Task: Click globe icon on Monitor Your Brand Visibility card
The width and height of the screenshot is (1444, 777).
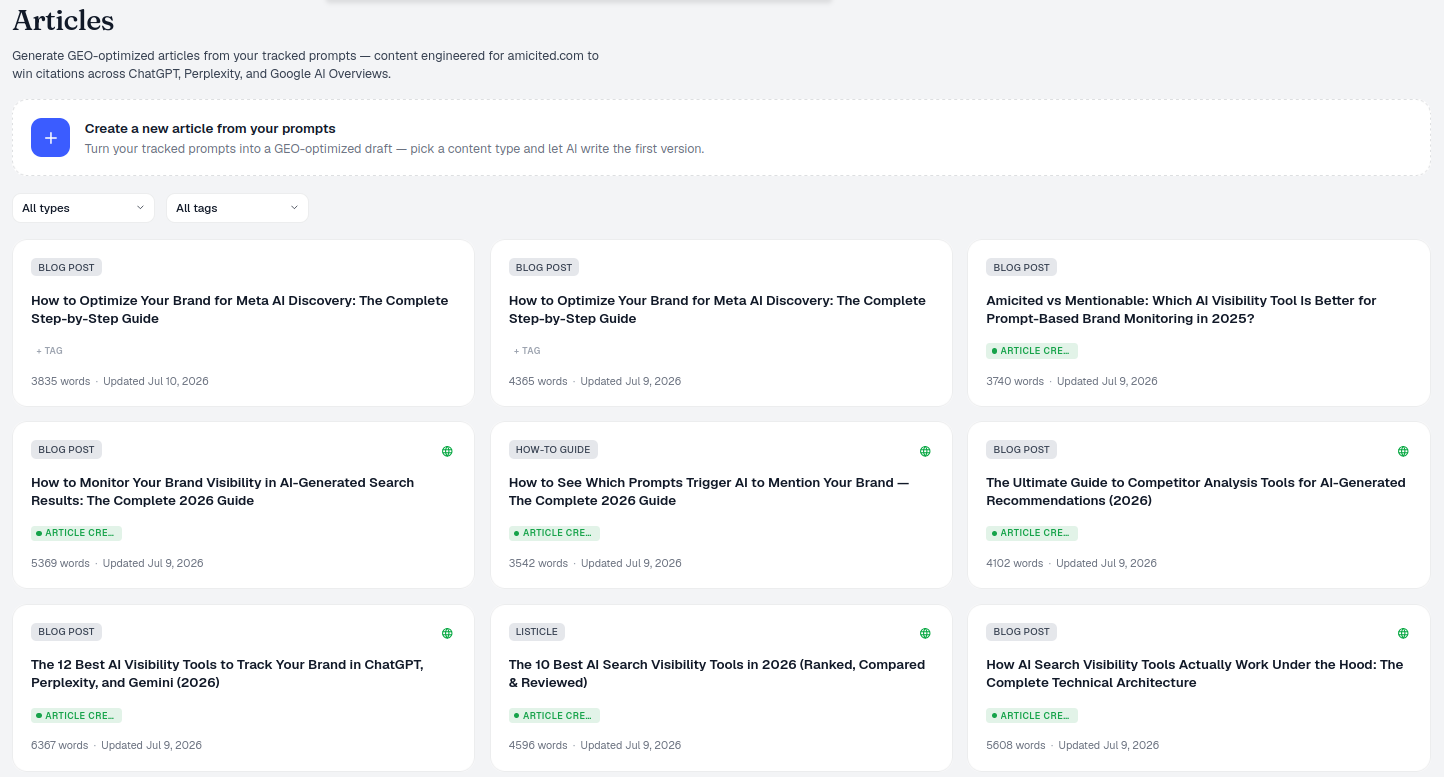Action: click(x=447, y=451)
